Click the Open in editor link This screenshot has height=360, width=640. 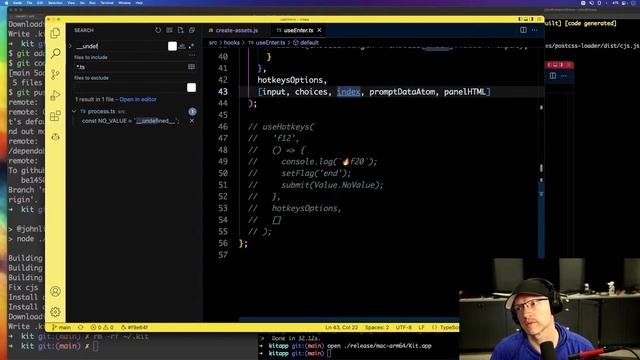pyautogui.click(x=138, y=99)
